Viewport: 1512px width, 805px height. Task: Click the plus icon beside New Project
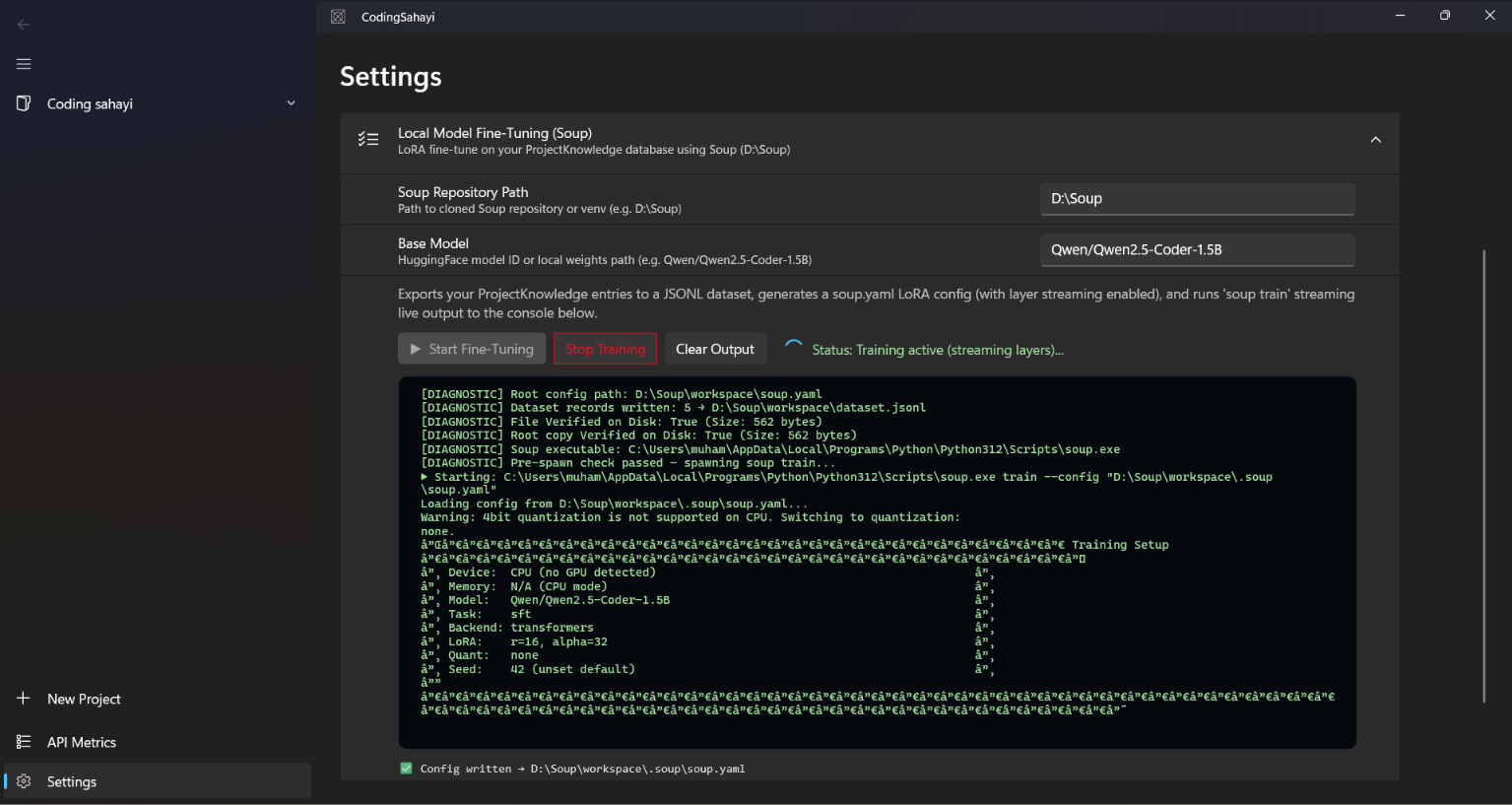pyautogui.click(x=24, y=699)
